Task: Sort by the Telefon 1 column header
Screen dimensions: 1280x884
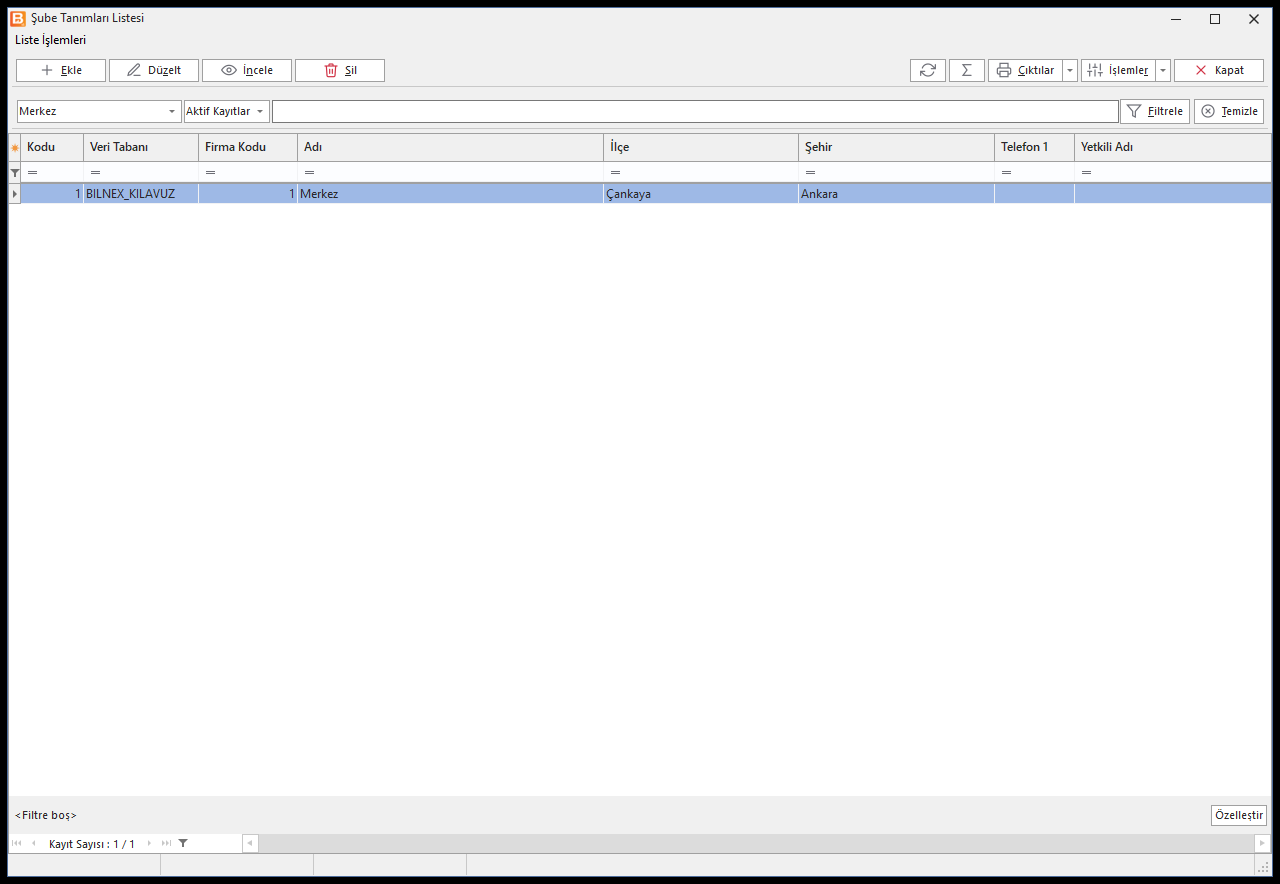Action: click(1034, 148)
